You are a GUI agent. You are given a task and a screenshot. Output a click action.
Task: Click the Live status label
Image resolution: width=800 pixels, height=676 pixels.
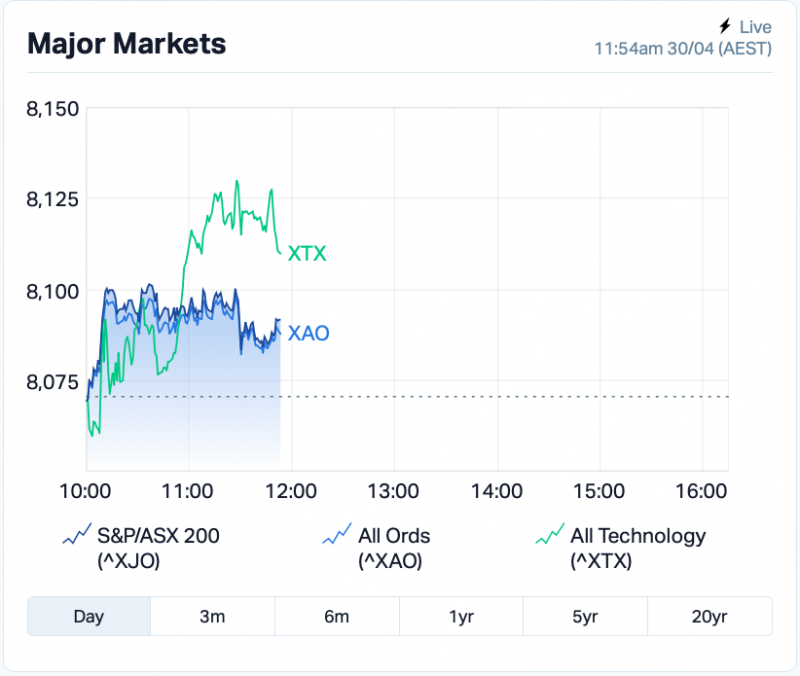click(755, 27)
